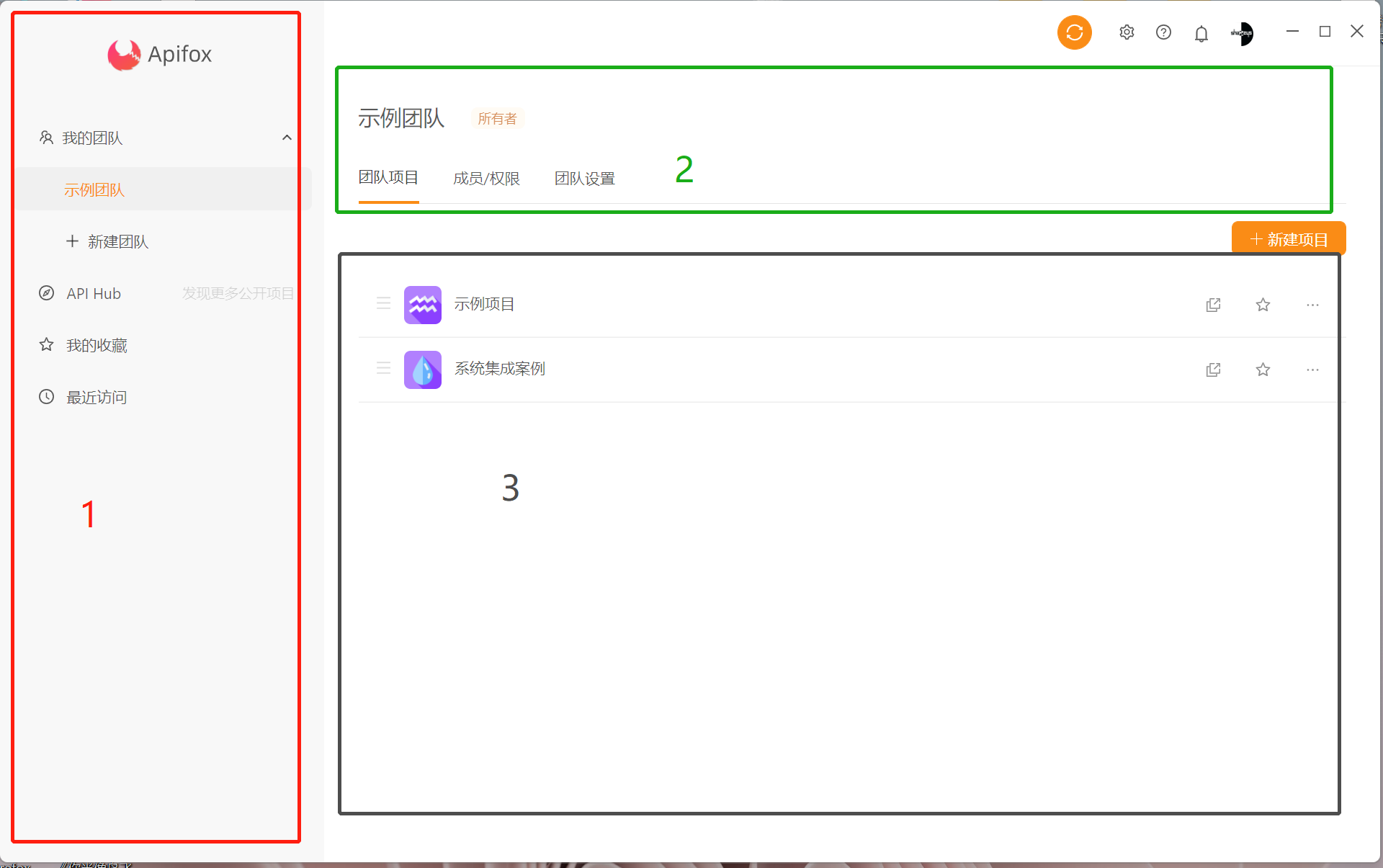Click the 新建项目 button
This screenshot has width=1383, height=868.
coord(1288,239)
